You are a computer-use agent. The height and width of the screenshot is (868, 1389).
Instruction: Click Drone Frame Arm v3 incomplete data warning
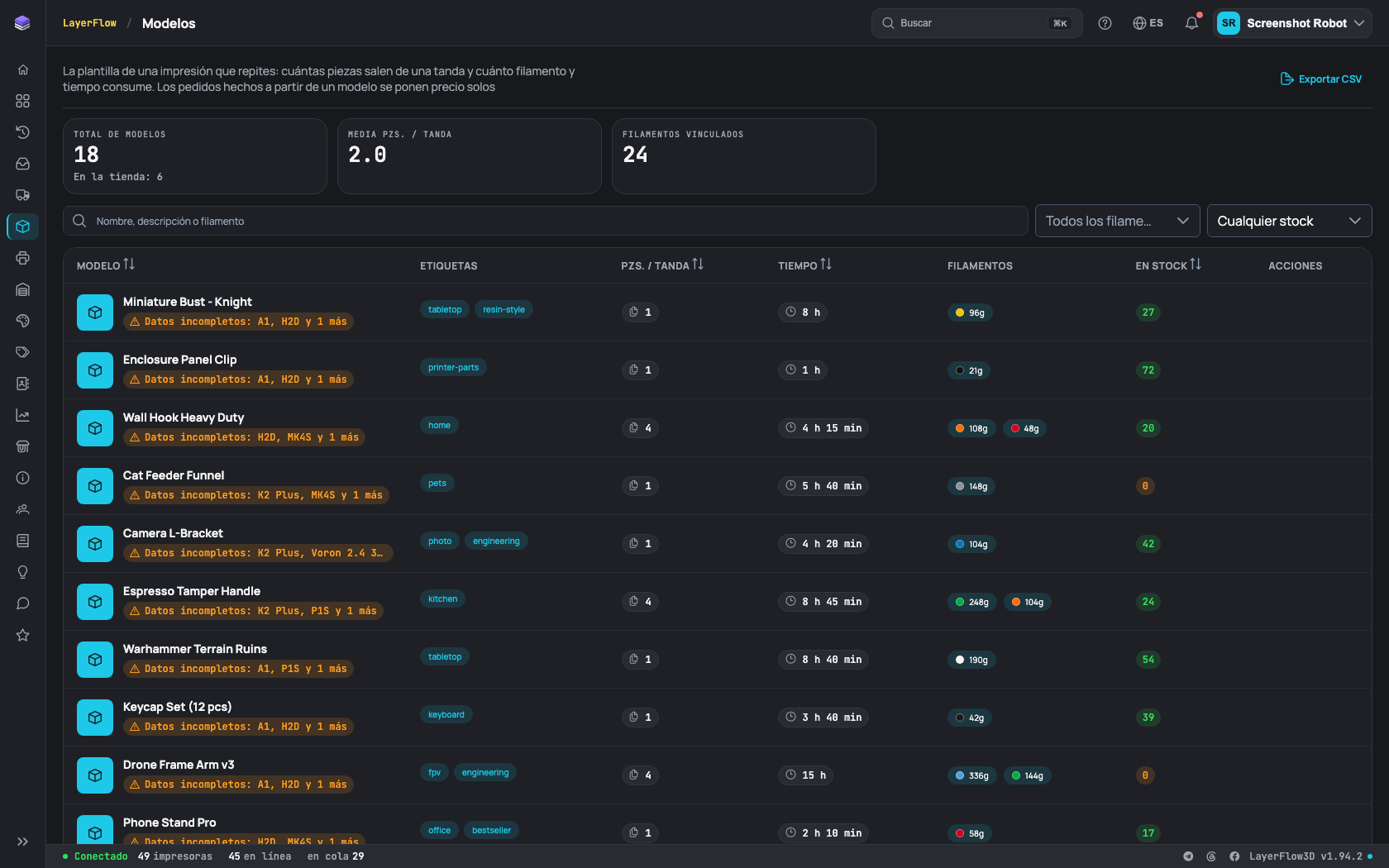[238, 785]
